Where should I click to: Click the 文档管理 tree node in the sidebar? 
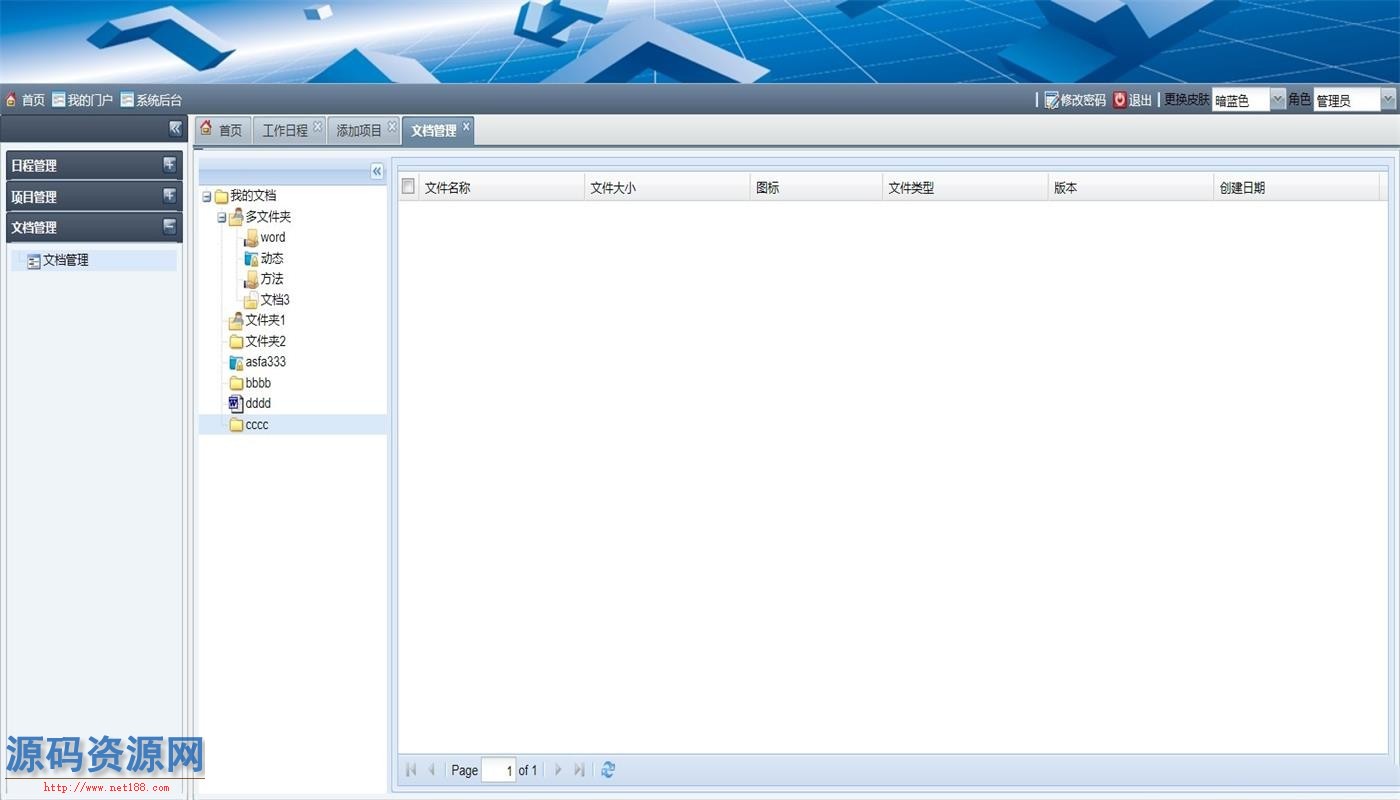tap(65, 260)
